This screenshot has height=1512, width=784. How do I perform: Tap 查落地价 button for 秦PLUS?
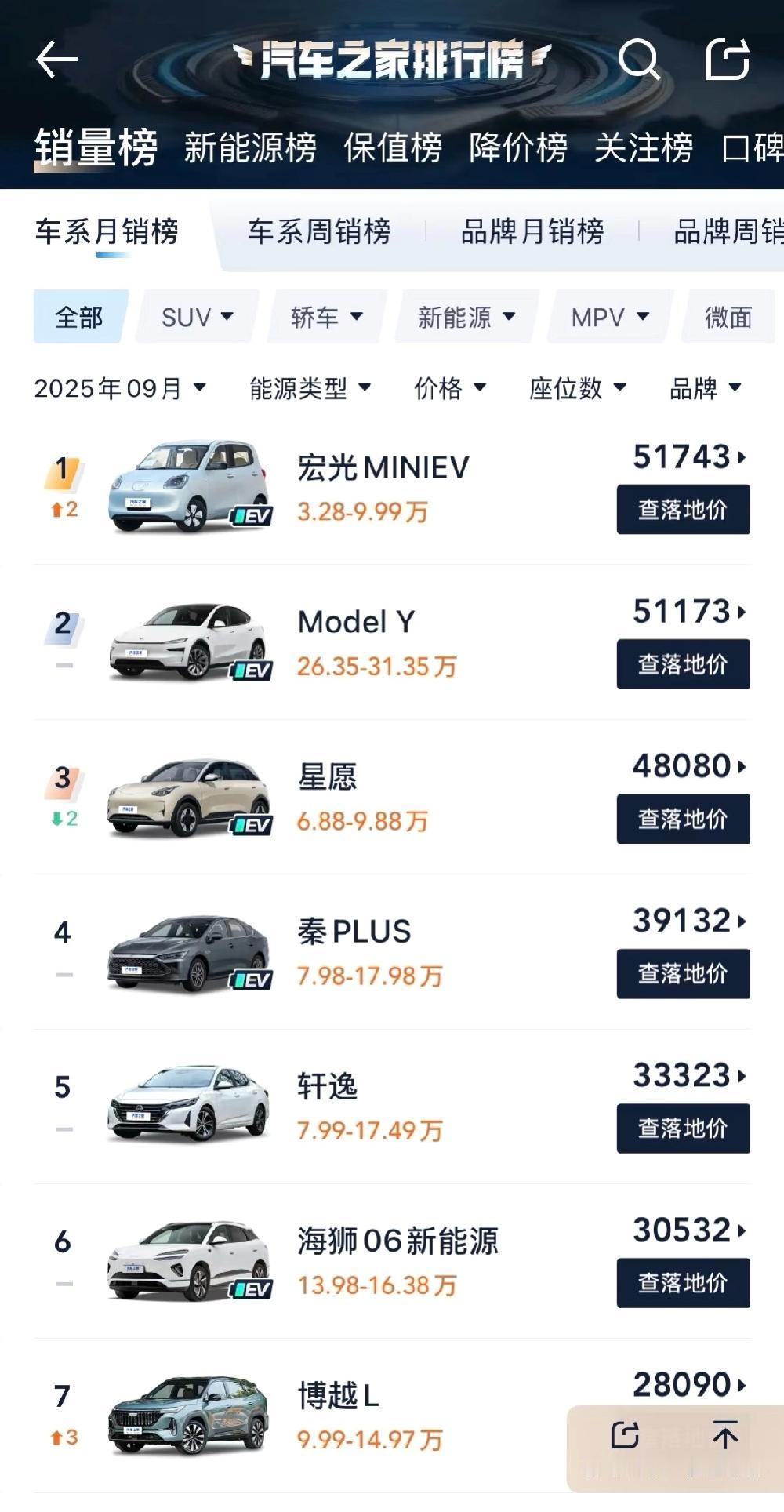(x=683, y=973)
